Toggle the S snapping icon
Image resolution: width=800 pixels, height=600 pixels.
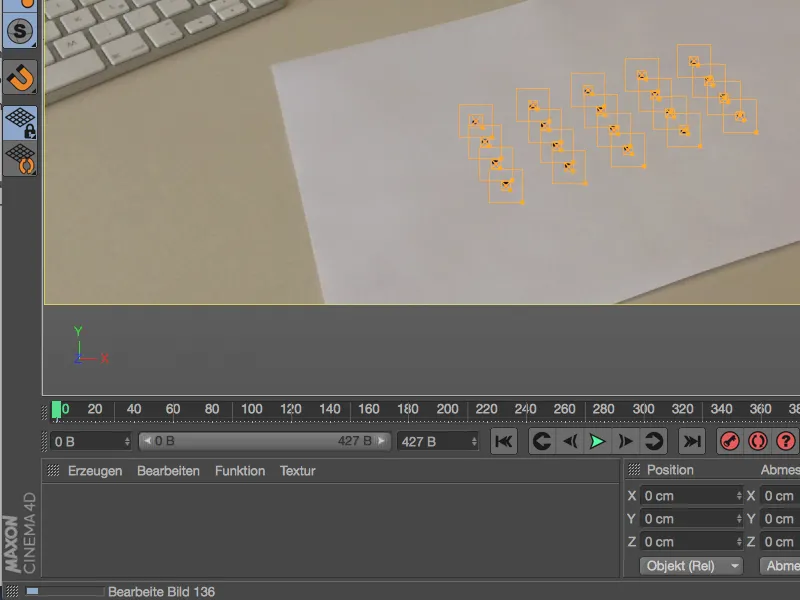tap(20, 31)
